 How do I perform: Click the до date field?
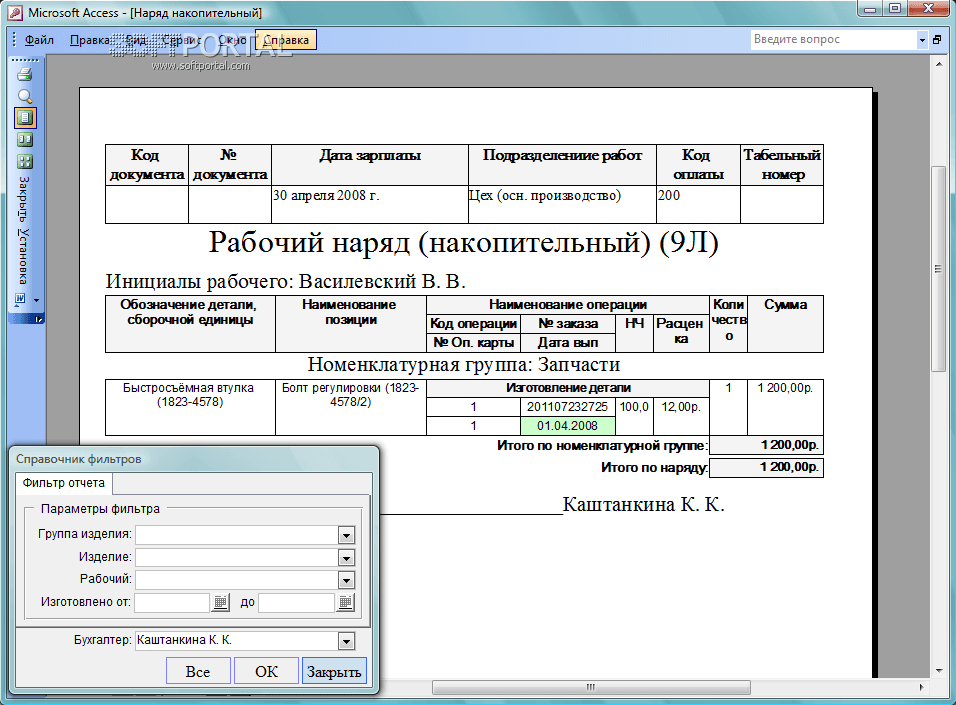point(297,603)
